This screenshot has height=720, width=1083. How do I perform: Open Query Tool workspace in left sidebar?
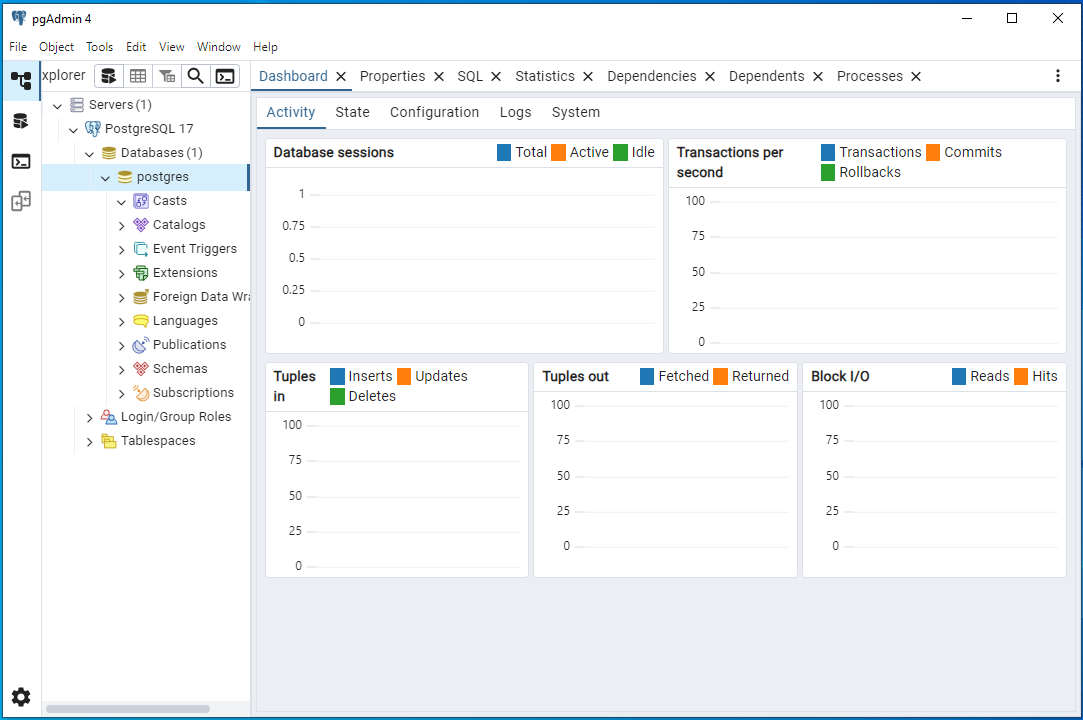click(x=20, y=121)
